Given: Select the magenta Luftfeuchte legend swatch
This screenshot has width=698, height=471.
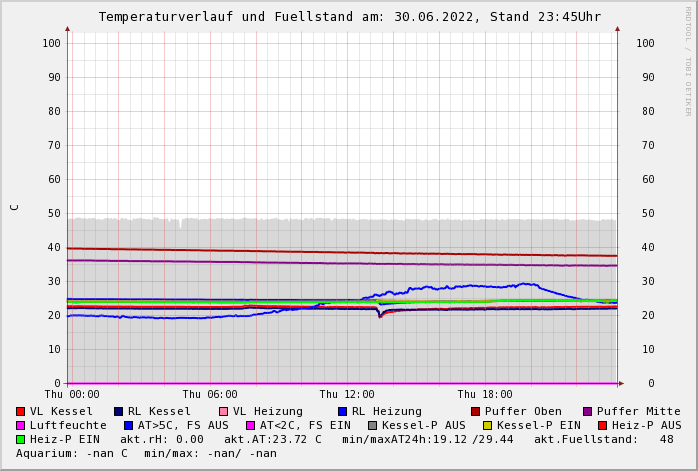Looking at the screenshot, I should [21, 426].
